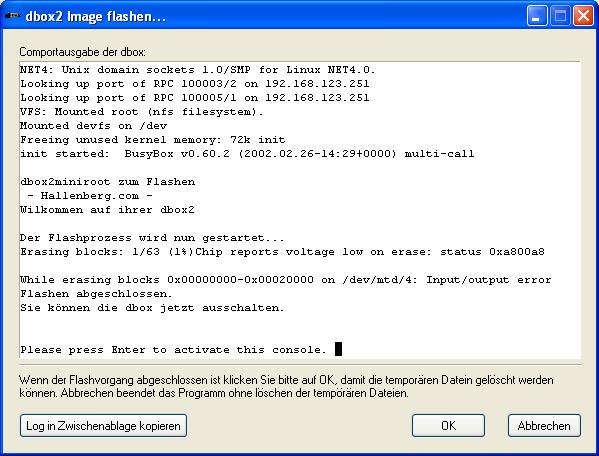Click the black cursor block in console
Image resolution: width=599 pixels, height=456 pixels.
click(338, 349)
